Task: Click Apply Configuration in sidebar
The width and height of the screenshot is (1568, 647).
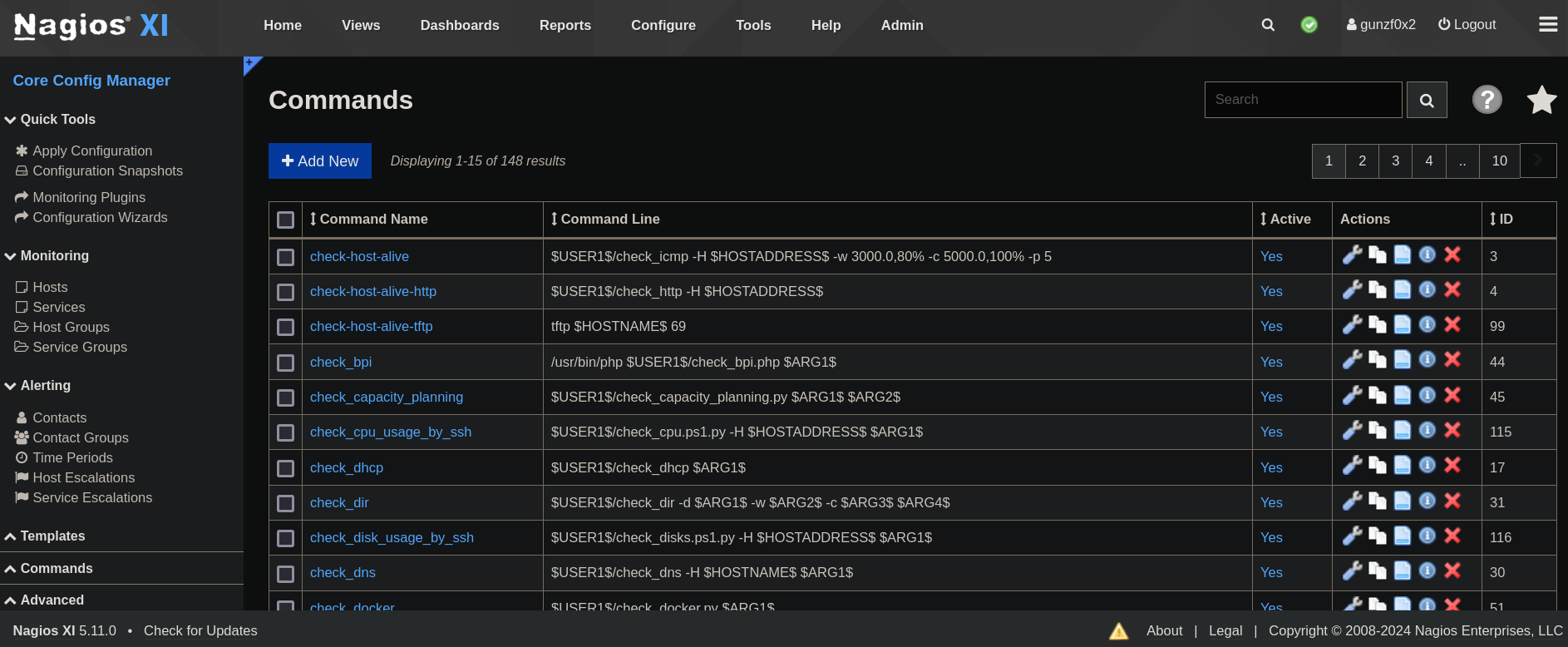Action: click(x=83, y=151)
